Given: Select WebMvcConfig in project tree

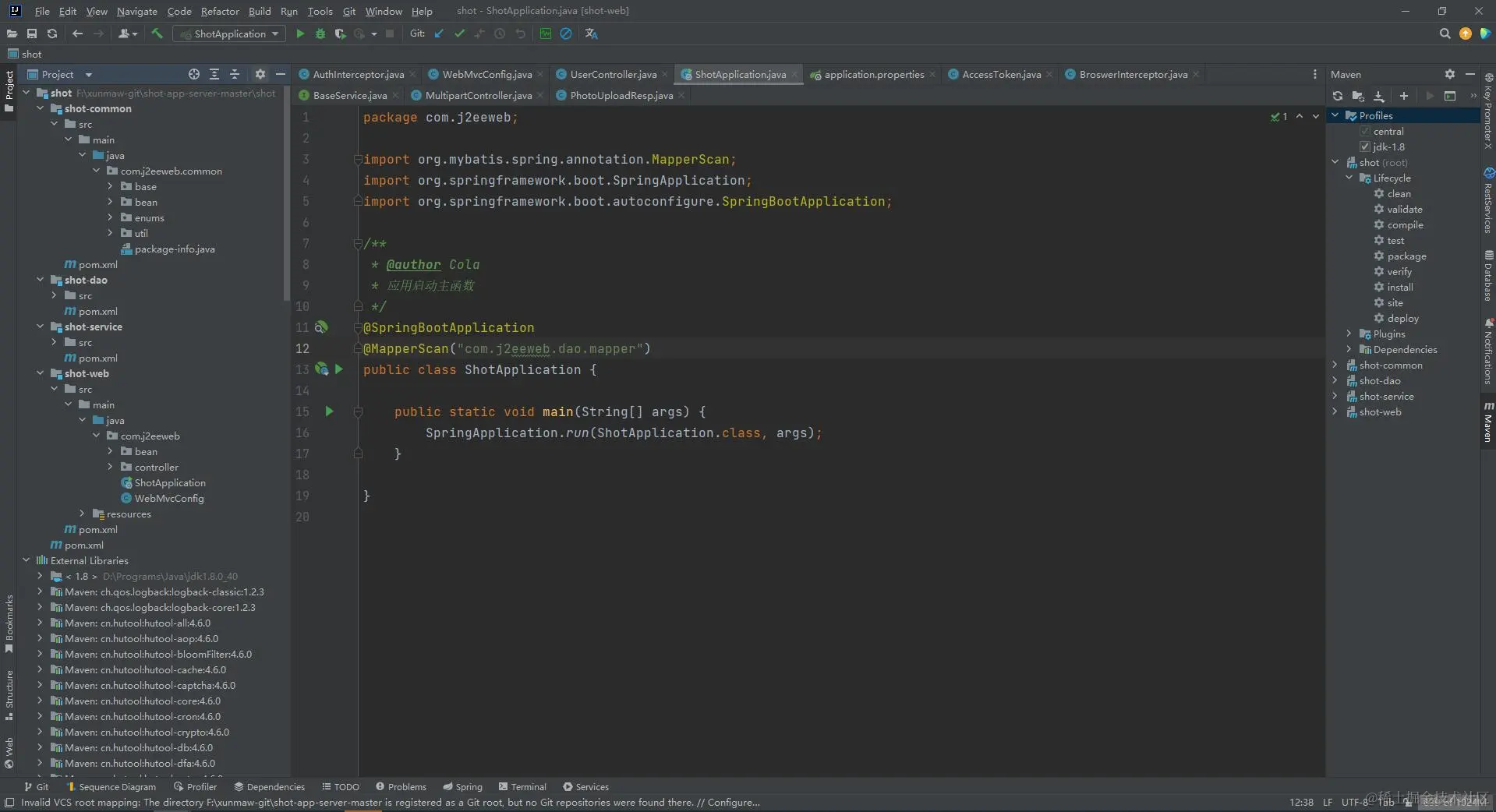Looking at the screenshot, I should click(169, 498).
